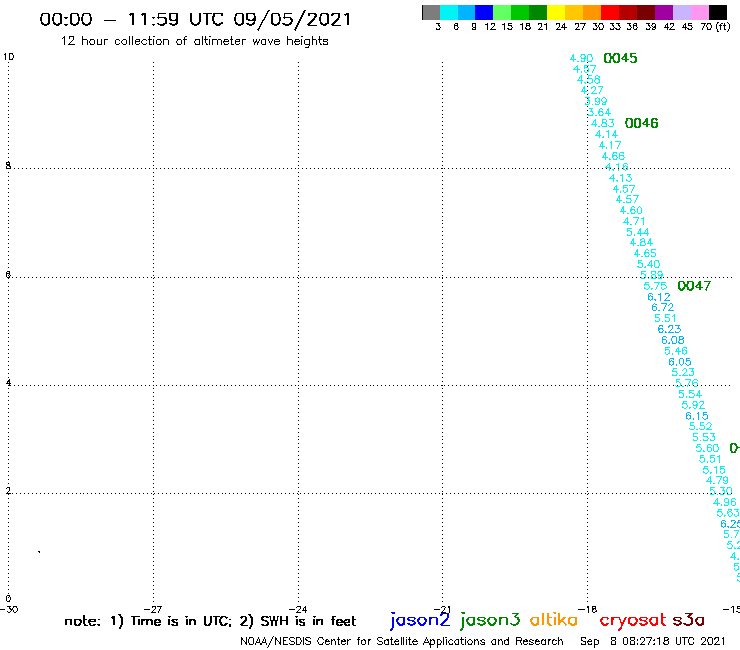
Task: Click the wave height value 5.52
Action: pos(700,426)
